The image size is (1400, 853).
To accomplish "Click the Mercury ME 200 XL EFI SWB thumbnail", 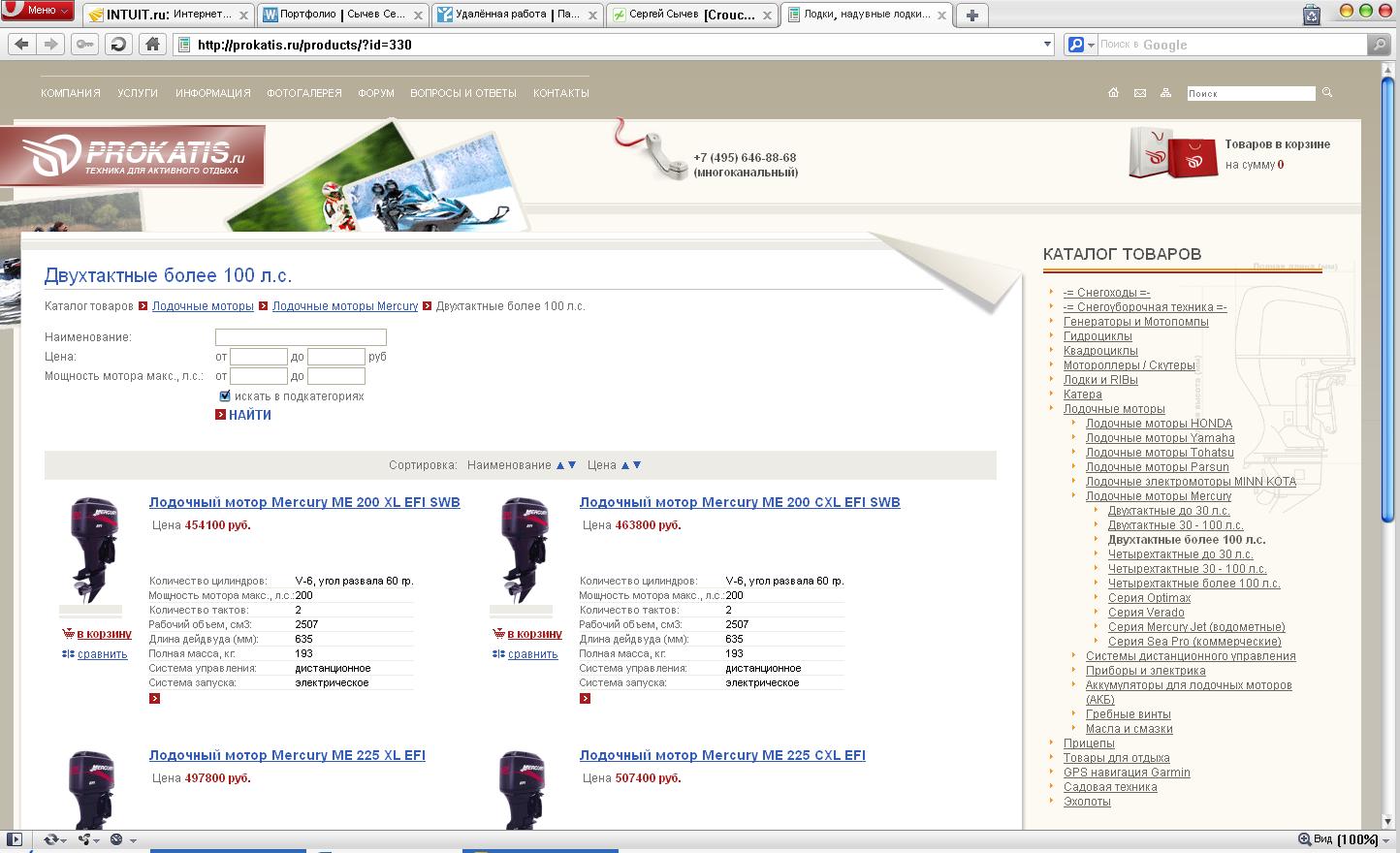I will [93, 551].
